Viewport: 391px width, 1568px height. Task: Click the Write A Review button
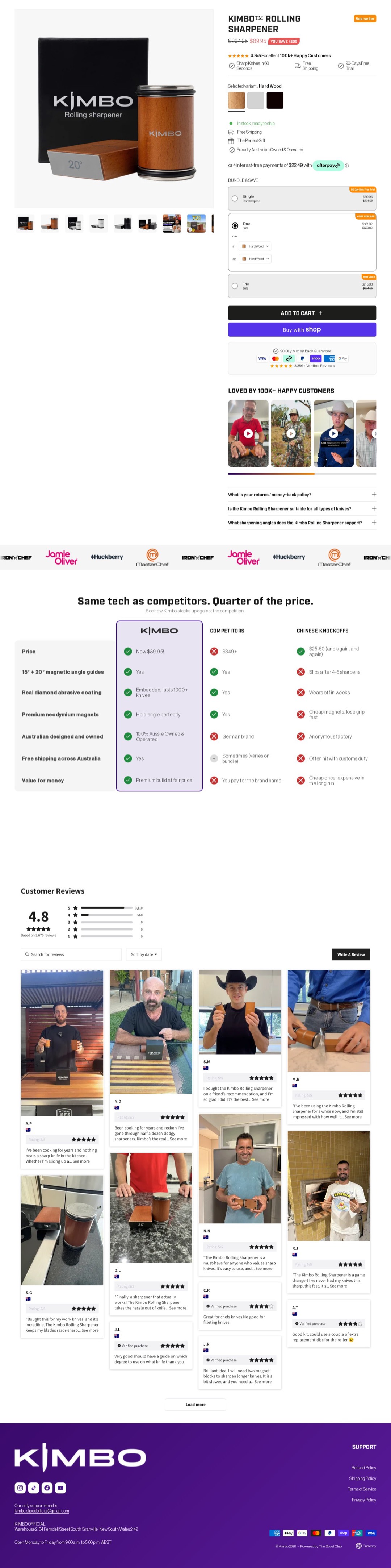coord(351,954)
